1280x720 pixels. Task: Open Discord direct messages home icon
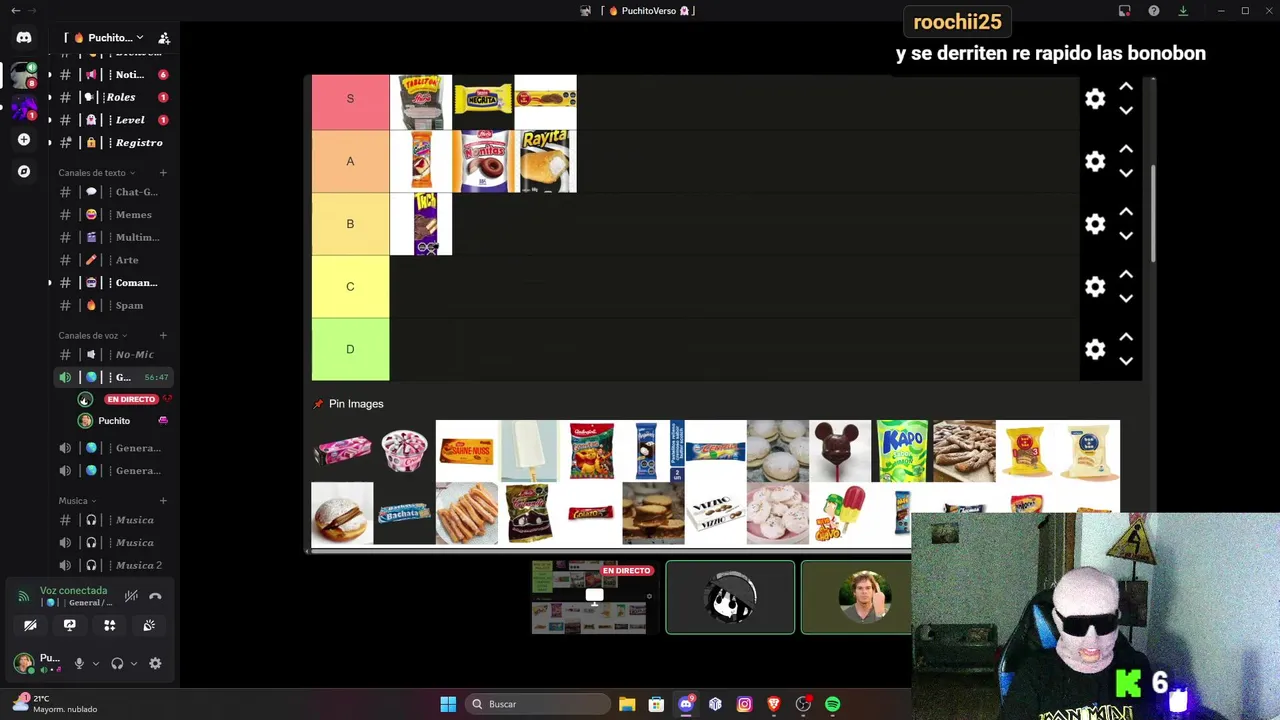tap(24, 38)
